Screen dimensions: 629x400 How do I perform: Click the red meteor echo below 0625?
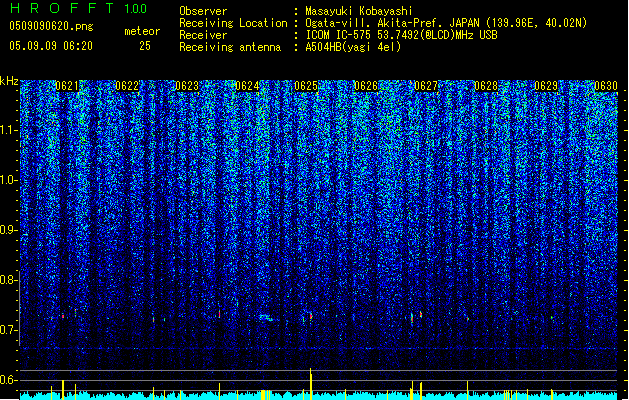[311, 317]
